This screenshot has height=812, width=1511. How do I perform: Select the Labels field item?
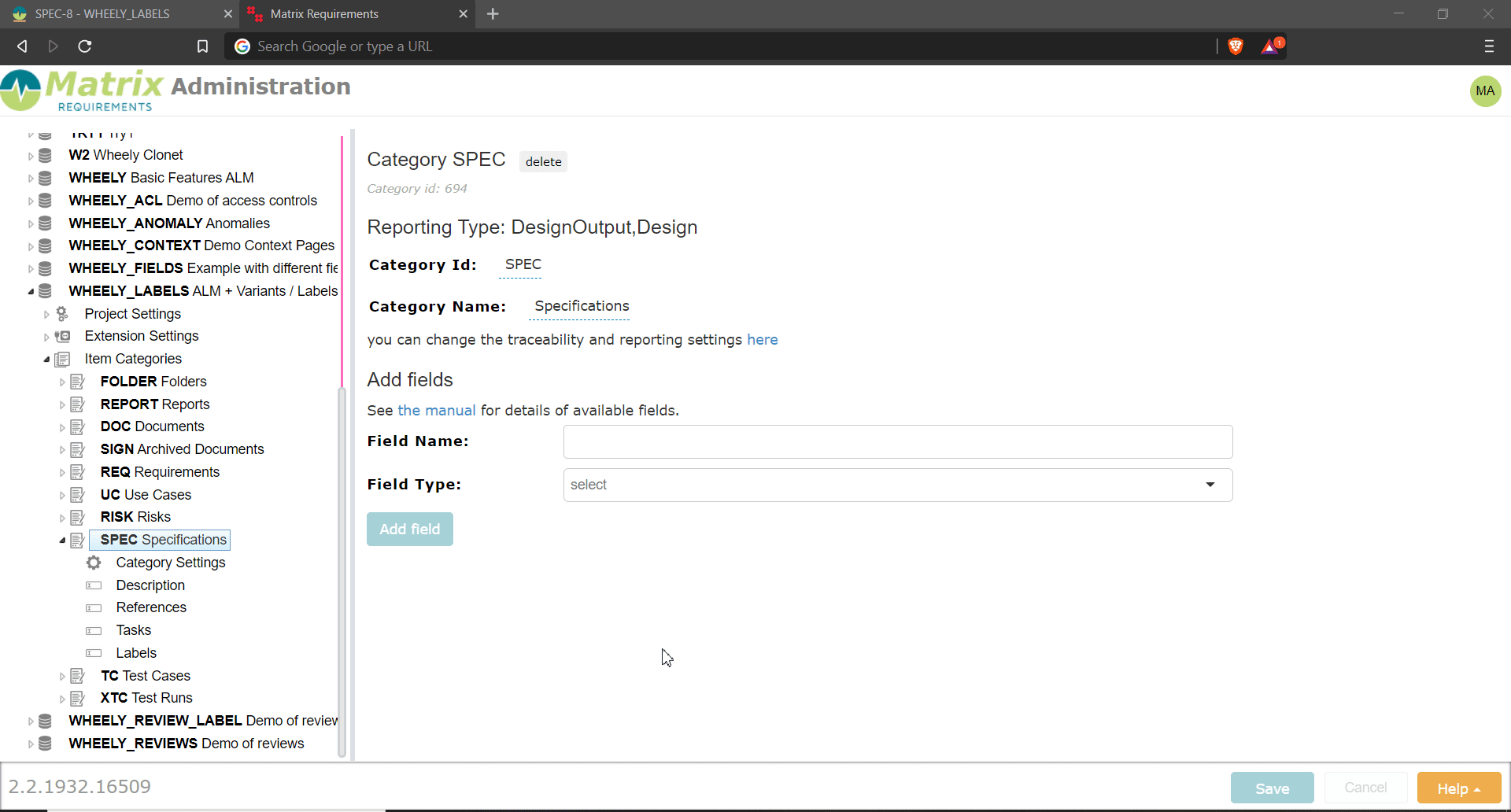[x=136, y=653]
